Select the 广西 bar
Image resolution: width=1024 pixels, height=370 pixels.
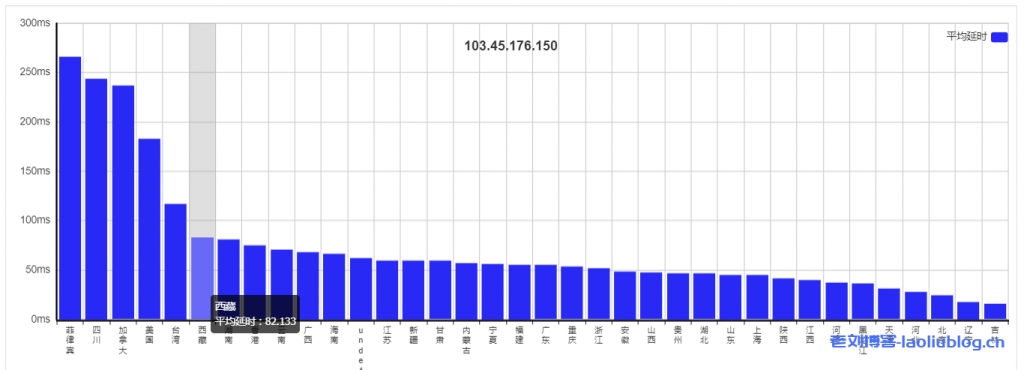coord(308,286)
